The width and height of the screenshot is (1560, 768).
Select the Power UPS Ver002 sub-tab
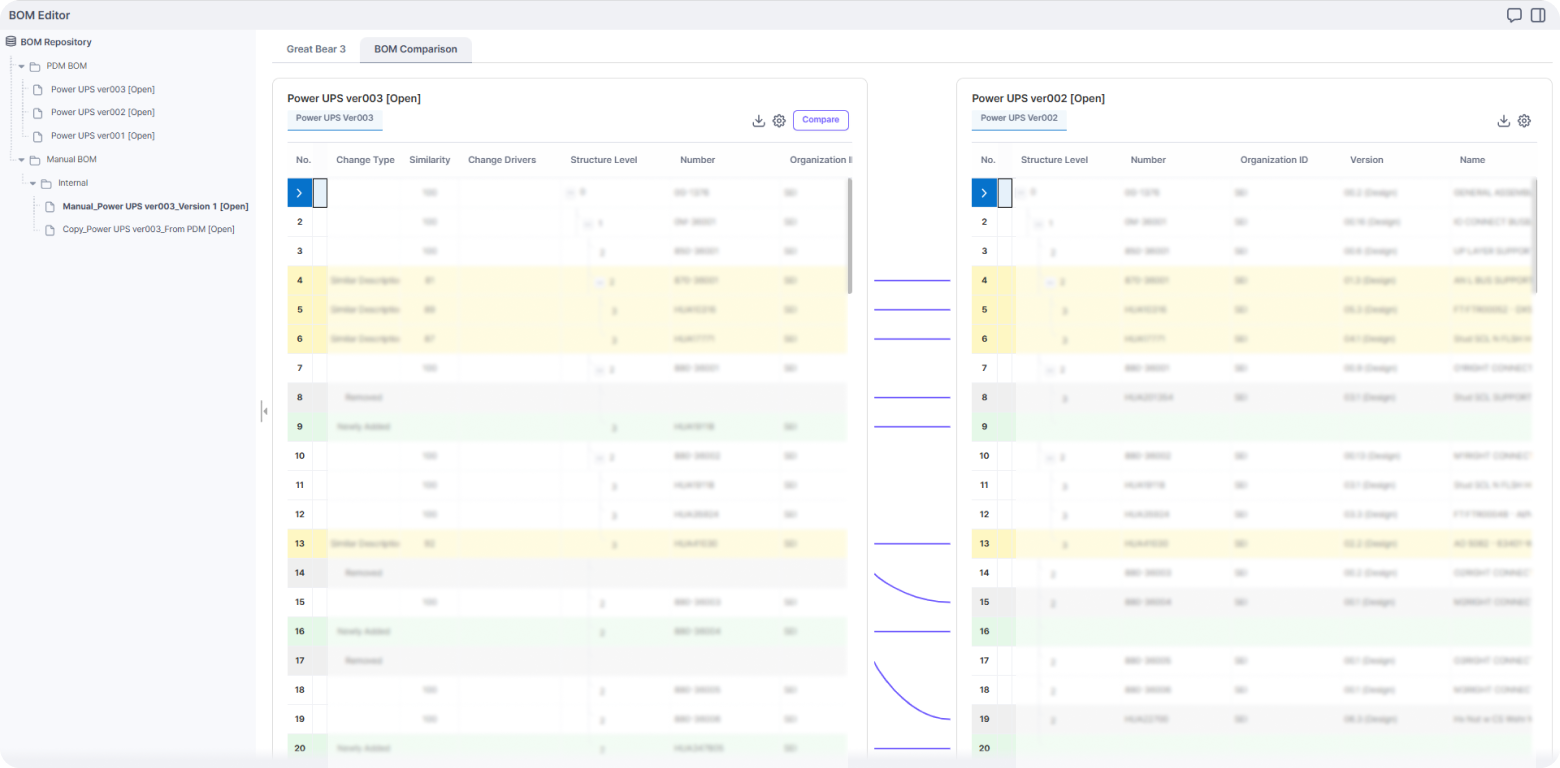click(x=1018, y=118)
